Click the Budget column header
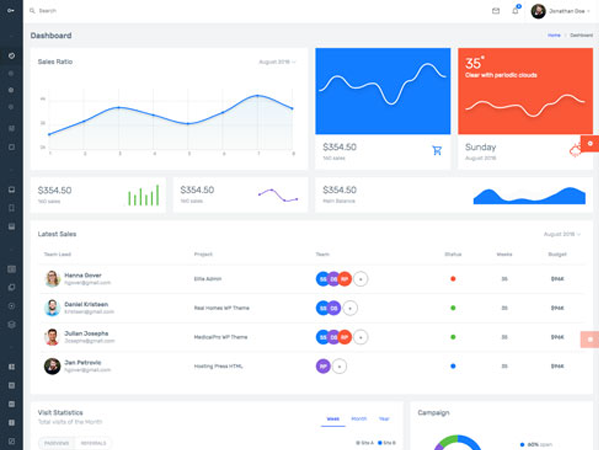This screenshot has height=450, width=600. (x=557, y=254)
